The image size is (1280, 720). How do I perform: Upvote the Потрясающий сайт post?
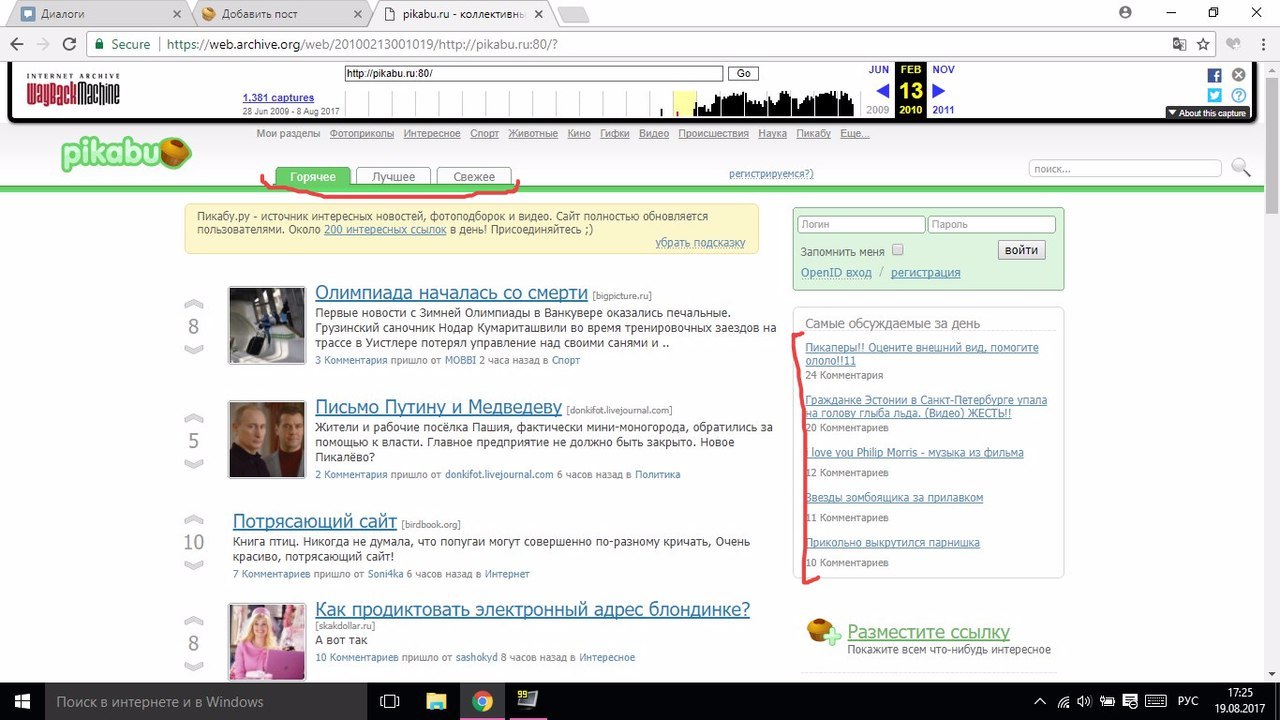[194, 520]
